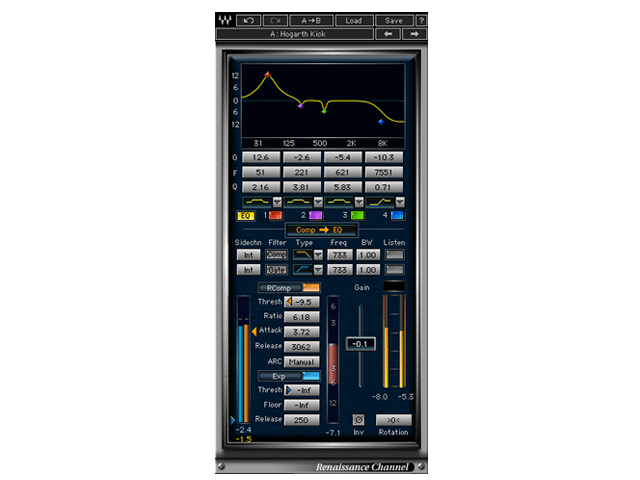
Task: Undo the last change
Action: 249,20
